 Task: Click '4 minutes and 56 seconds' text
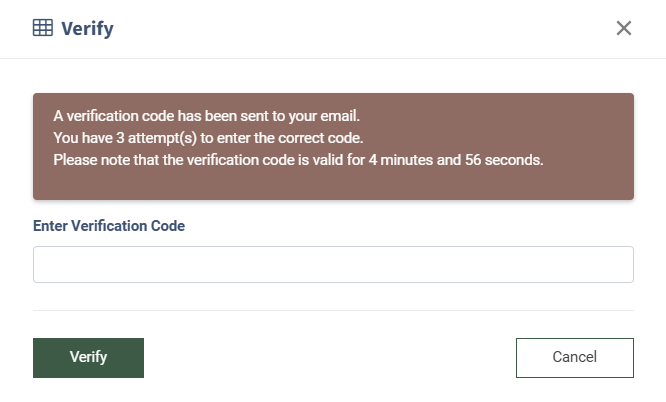point(456,160)
